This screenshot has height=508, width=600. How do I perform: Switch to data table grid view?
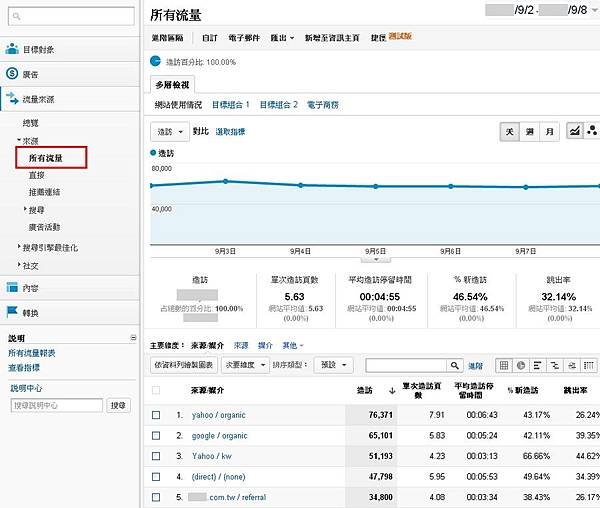tap(504, 365)
